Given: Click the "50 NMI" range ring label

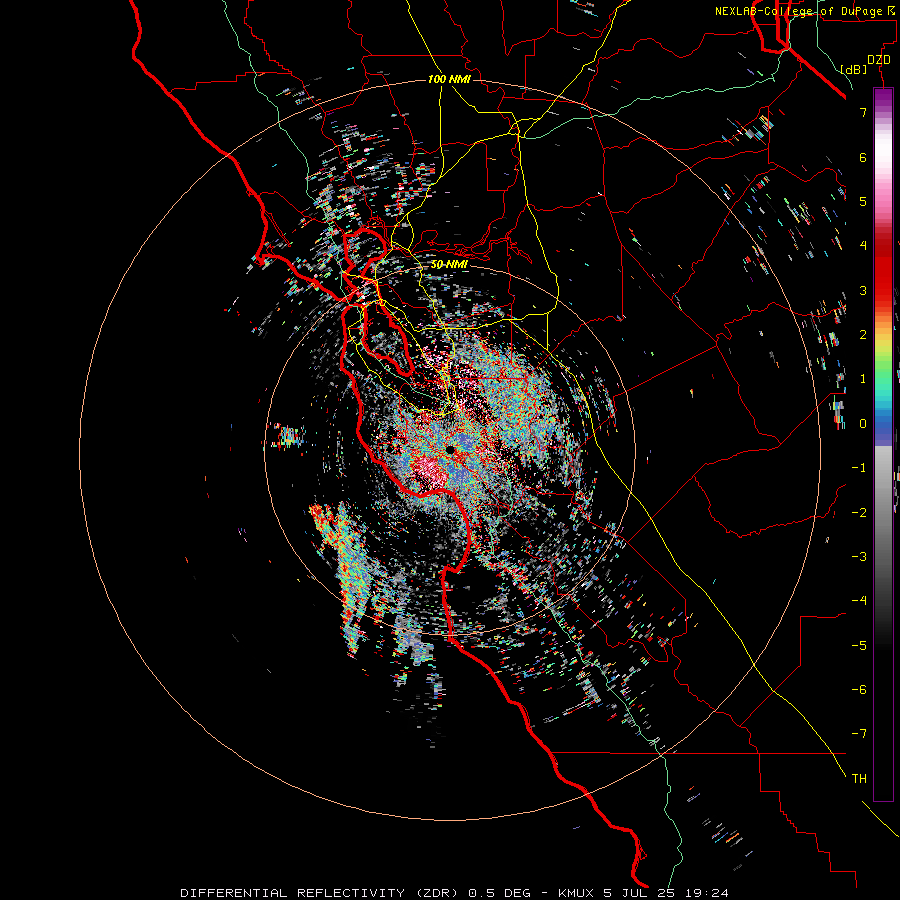Looking at the screenshot, I should pos(449,265).
